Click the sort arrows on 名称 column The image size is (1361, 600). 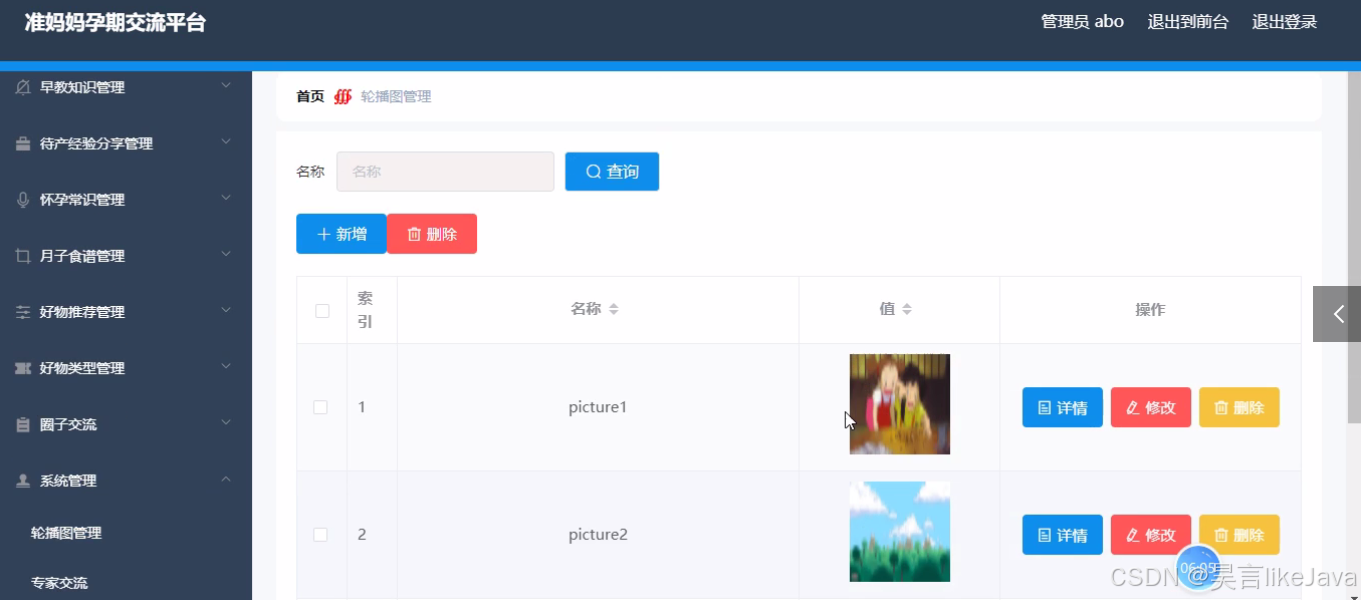coord(614,310)
